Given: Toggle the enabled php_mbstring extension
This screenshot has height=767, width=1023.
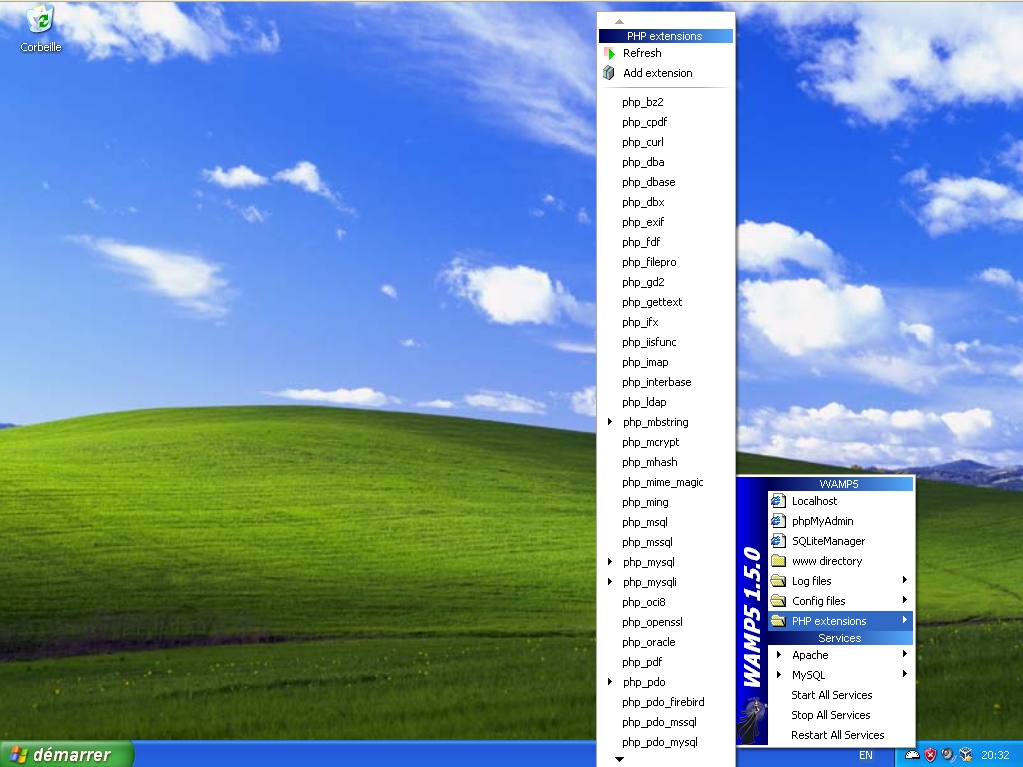Looking at the screenshot, I should click(x=655, y=422).
